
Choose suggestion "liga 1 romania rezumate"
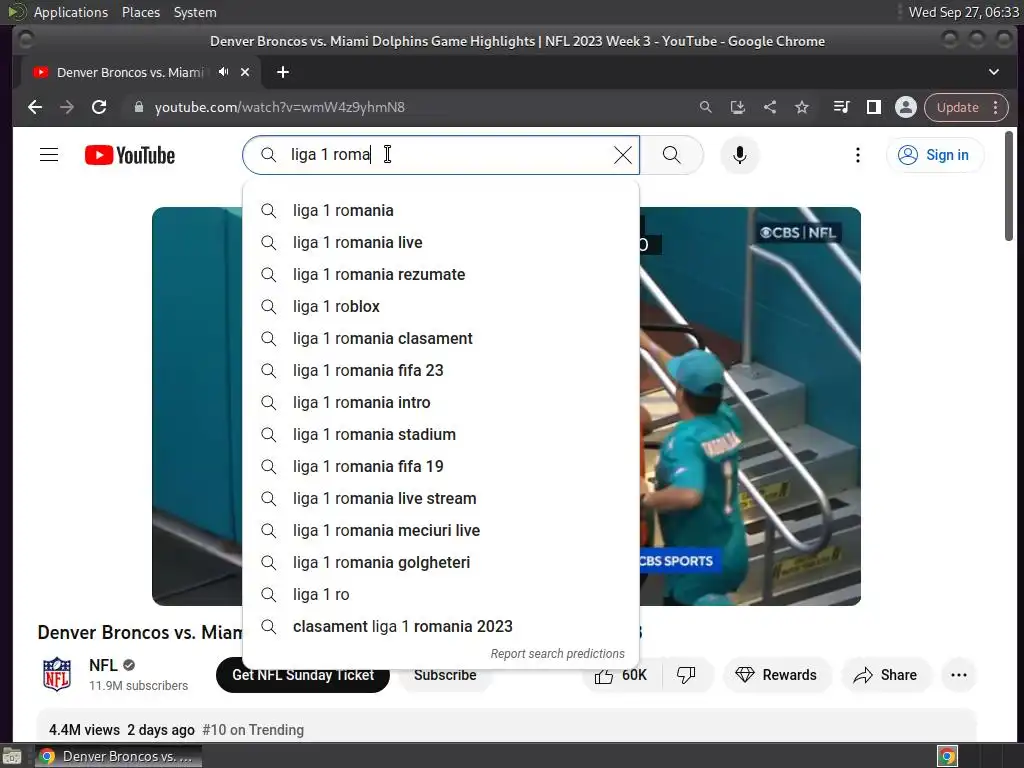point(441,274)
